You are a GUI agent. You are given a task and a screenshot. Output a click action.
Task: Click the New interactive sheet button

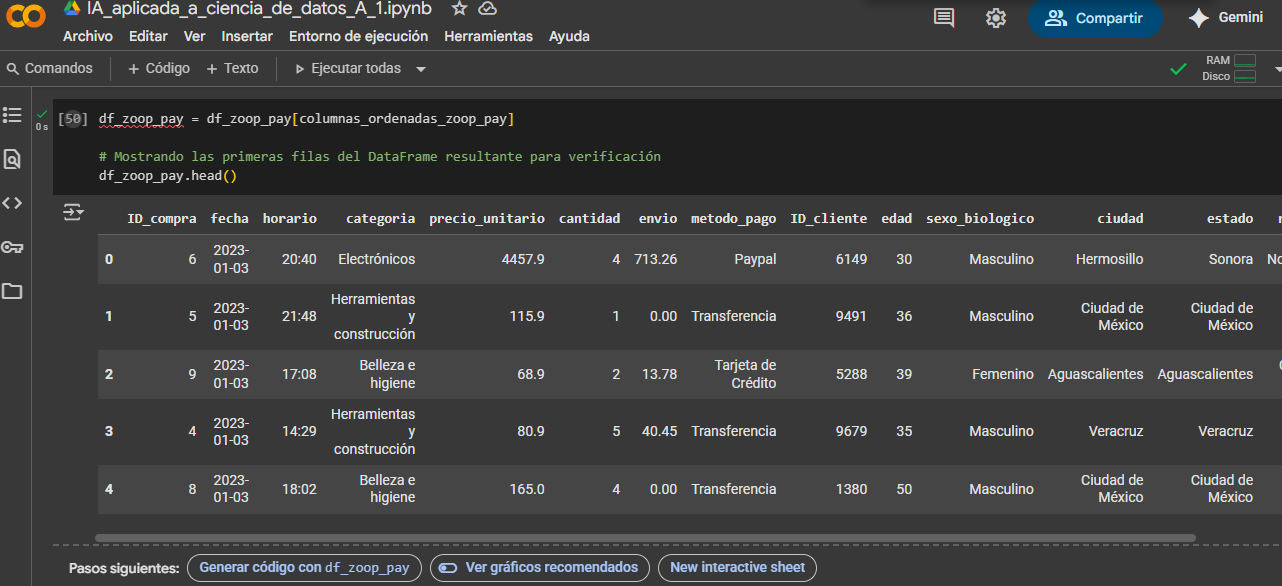pyautogui.click(x=737, y=567)
